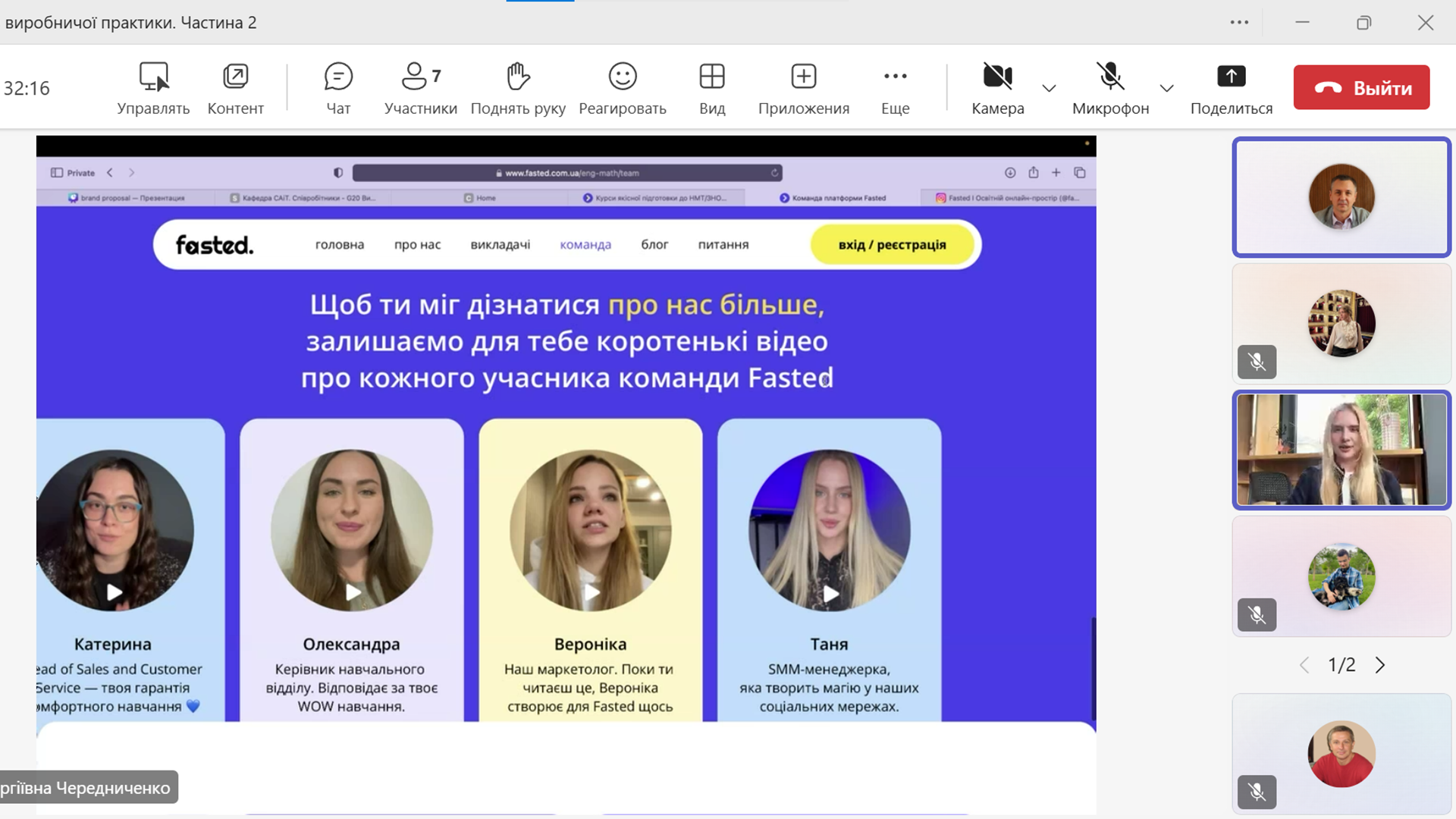The width and height of the screenshot is (1456, 819).
Task: Click the fasted. logo in shared page
Action: [215, 245]
